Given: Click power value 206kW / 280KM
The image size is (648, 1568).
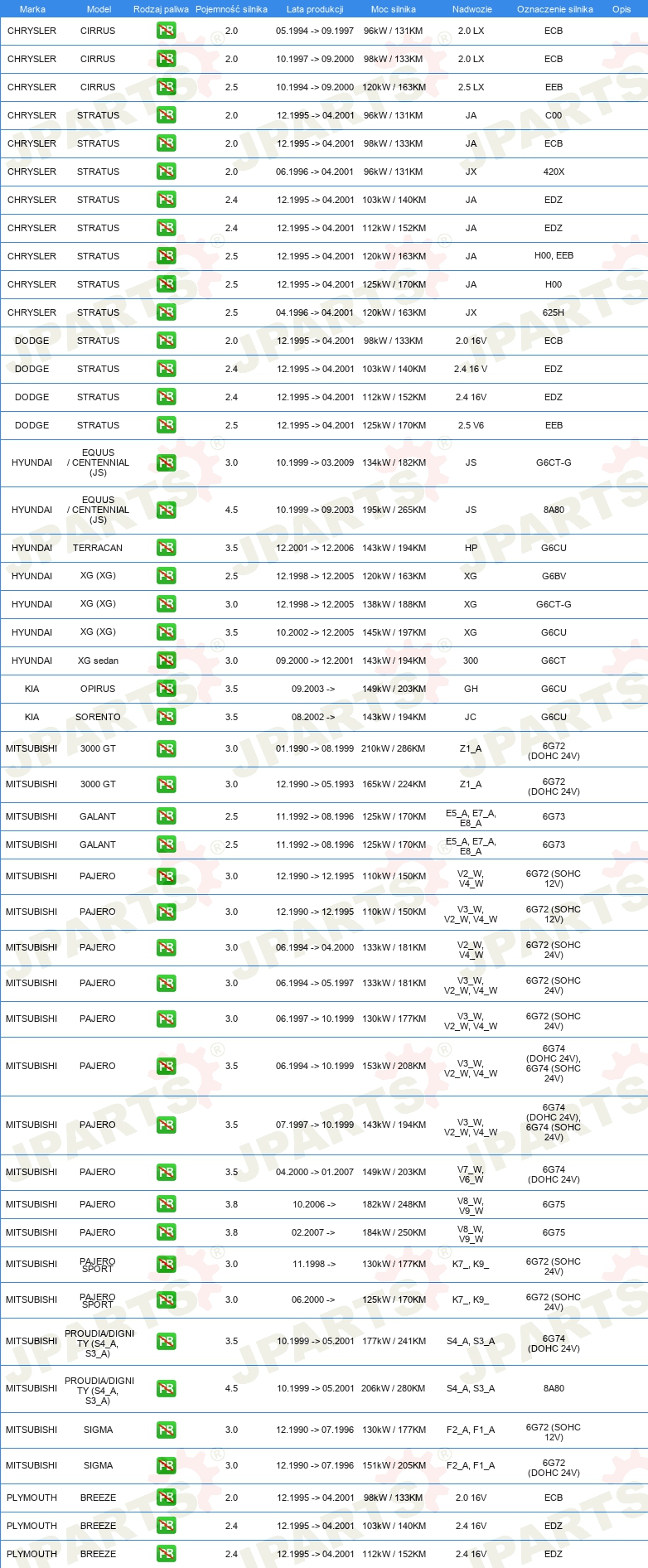Looking at the screenshot, I should (x=394, y=1388).
